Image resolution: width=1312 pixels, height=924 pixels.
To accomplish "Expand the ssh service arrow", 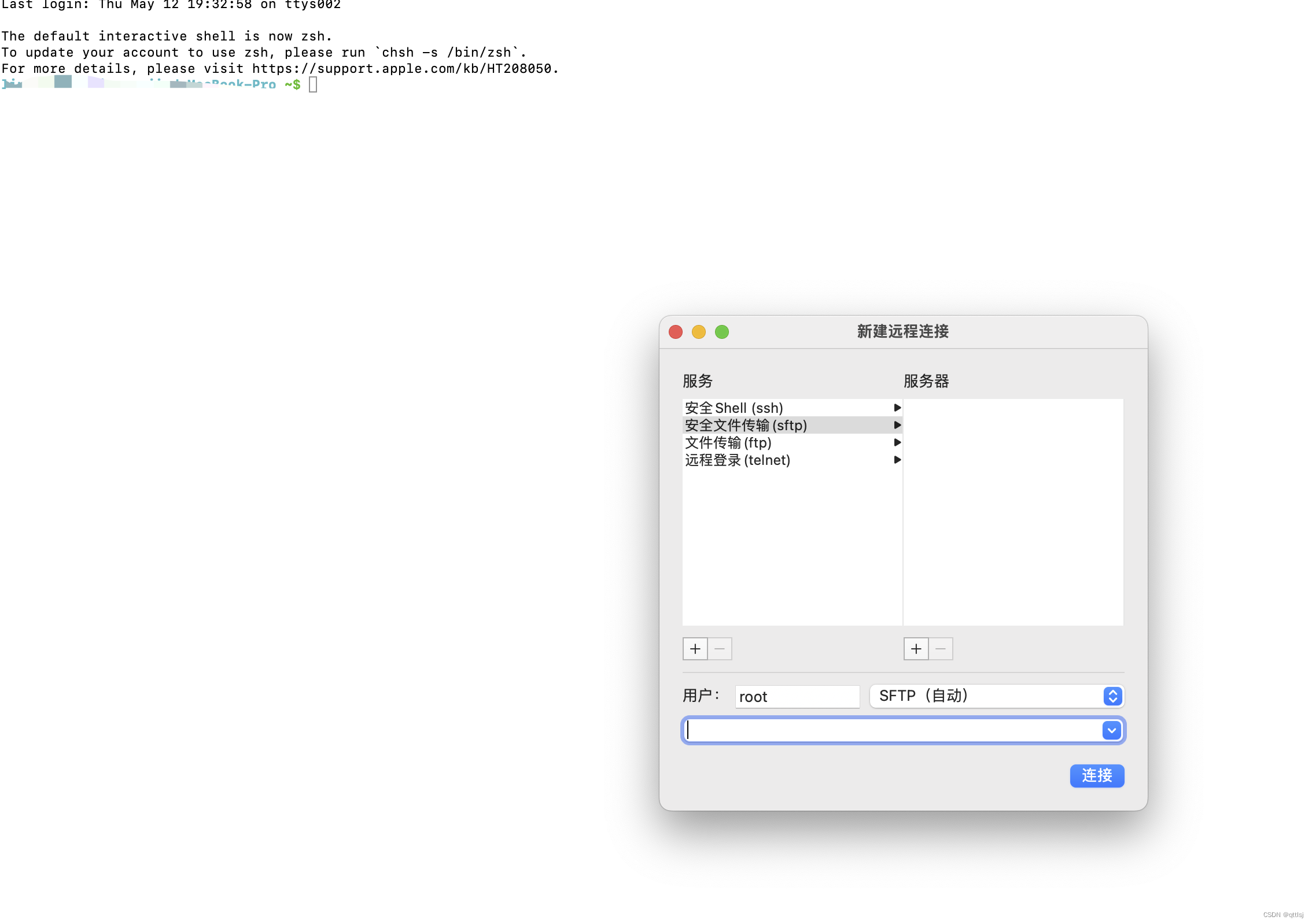I will (x=897, y=408).
